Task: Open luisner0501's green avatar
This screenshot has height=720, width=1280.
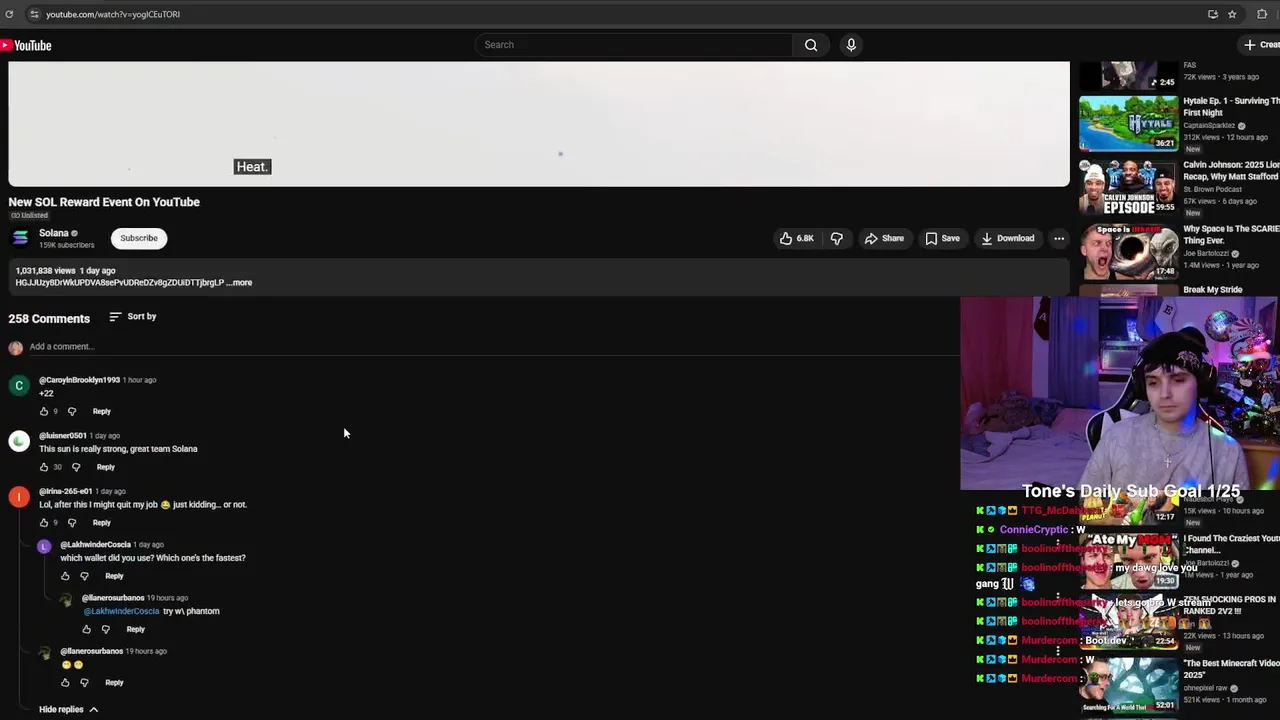Action: point(19,441)
